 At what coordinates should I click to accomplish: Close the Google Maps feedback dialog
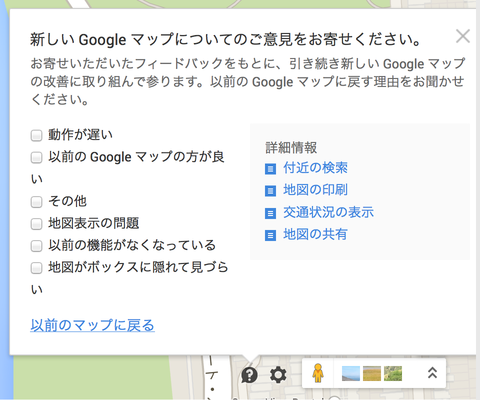(x=463, y=36)
